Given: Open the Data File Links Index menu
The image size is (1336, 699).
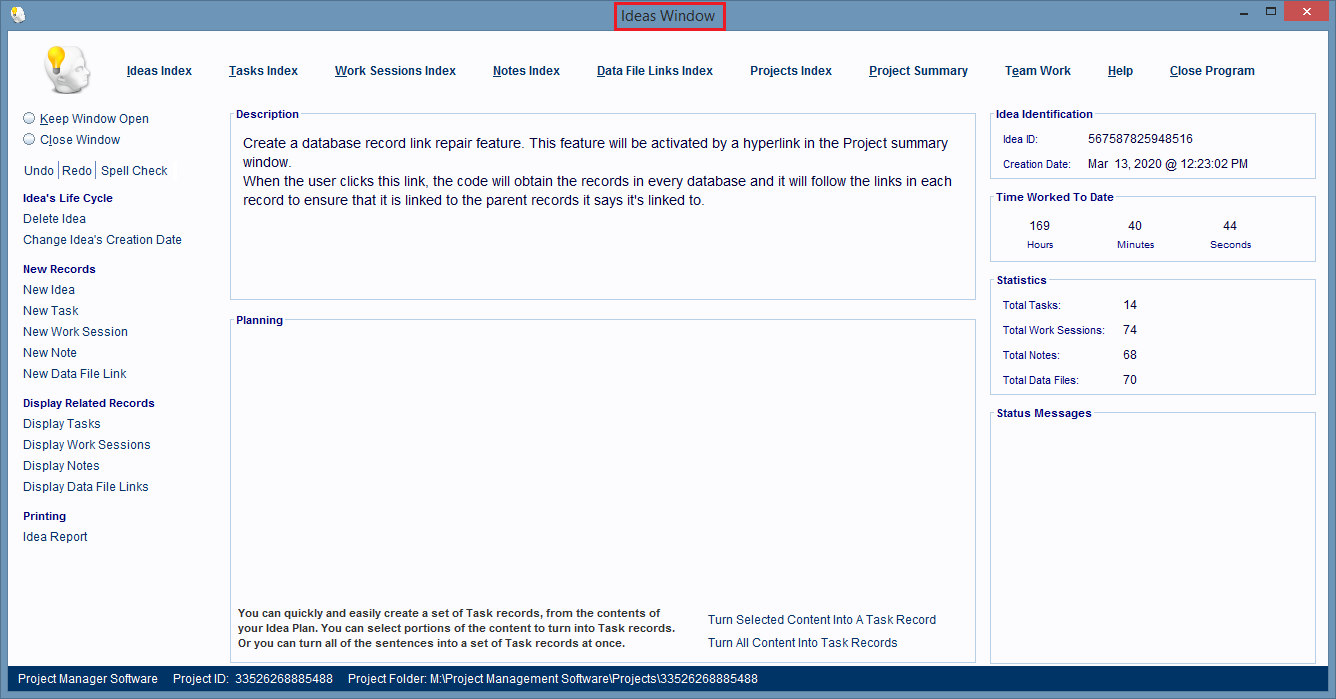Looking at the screenshot, I should click(655, 71).
